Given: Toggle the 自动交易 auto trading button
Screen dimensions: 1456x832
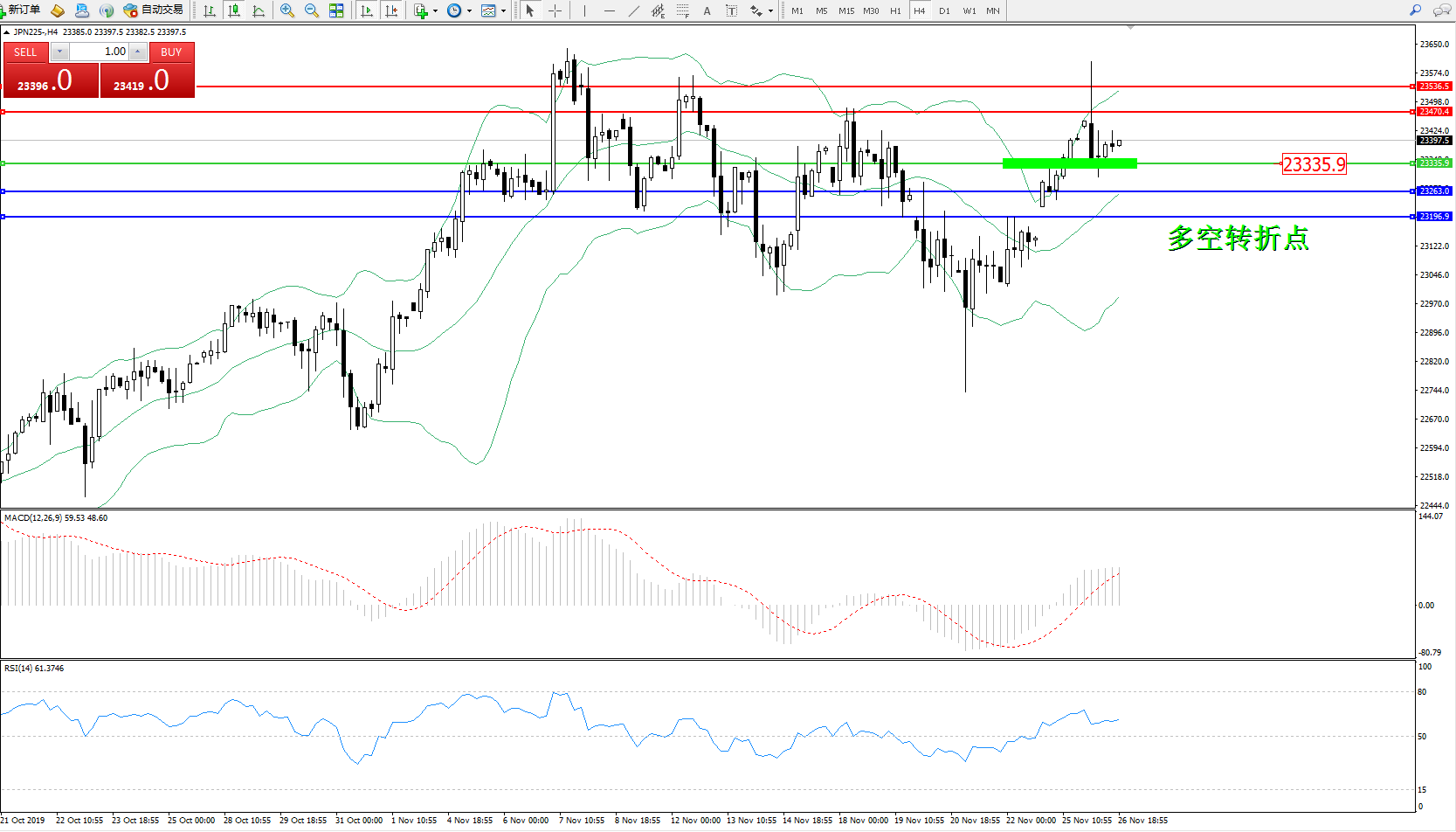Looking at the screenshot, I should click(154, 10).
